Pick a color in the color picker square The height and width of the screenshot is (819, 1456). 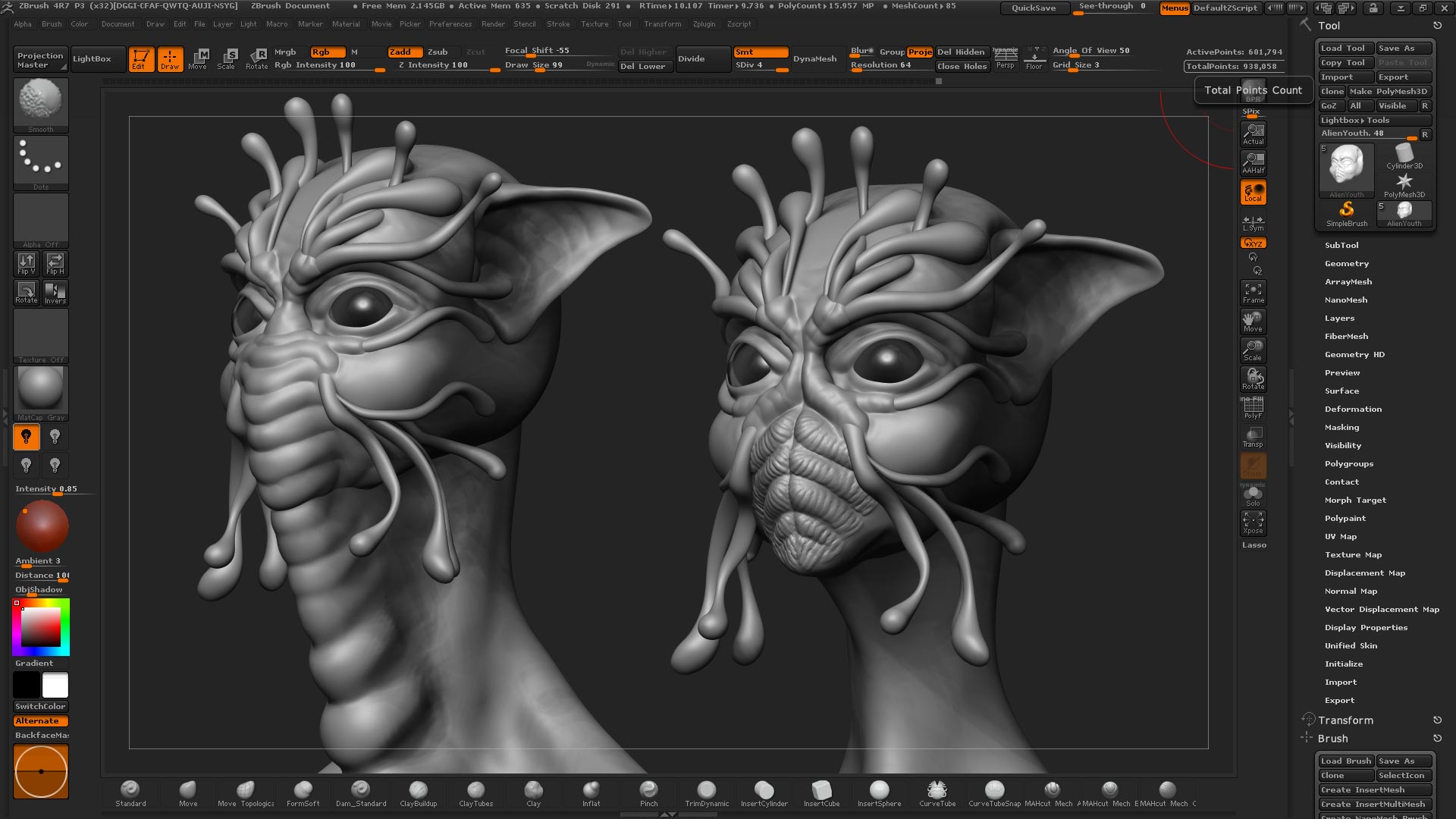40,627
